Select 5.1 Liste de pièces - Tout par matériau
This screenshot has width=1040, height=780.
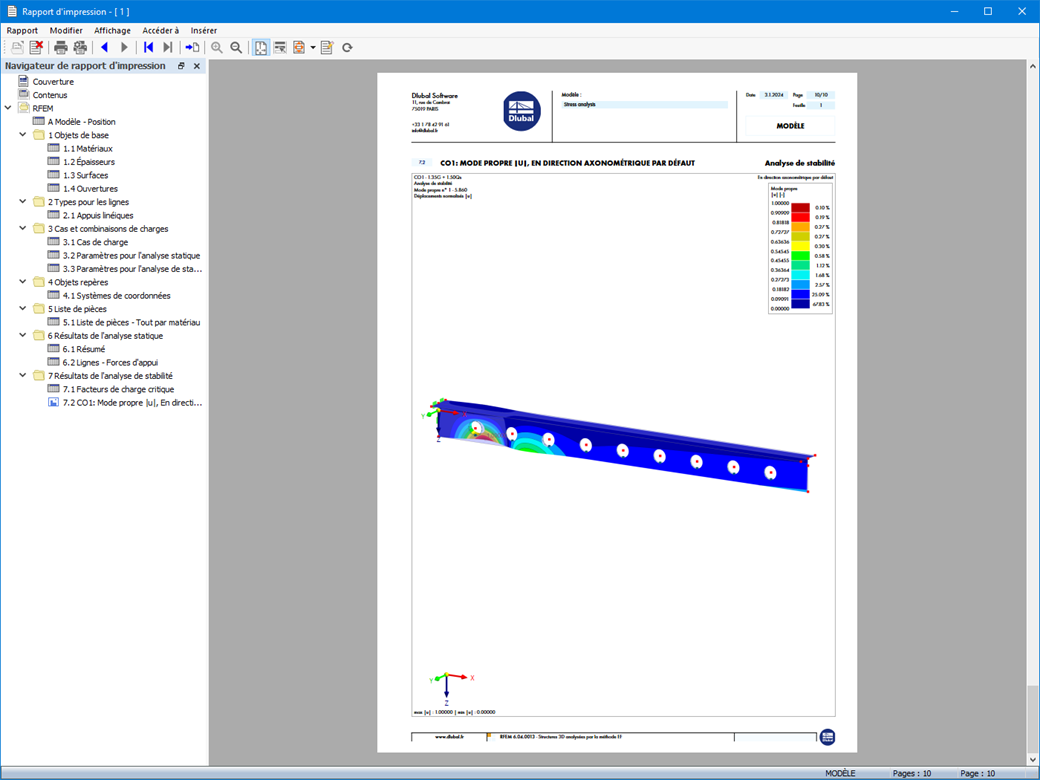(x=131, y=322)
